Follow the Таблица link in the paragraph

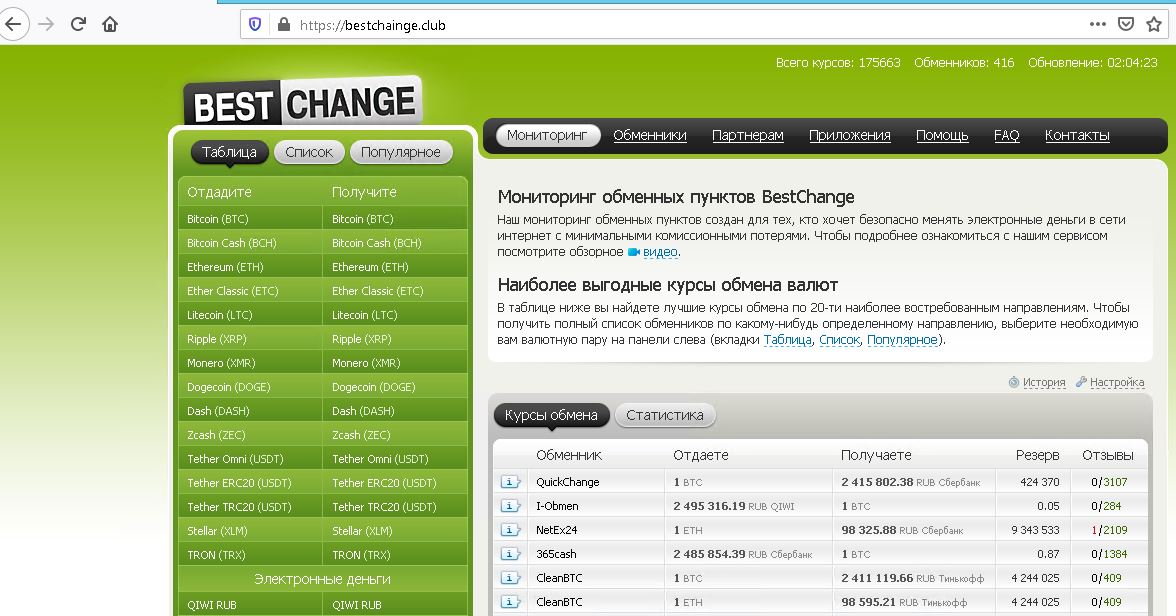click(x=788, y=340)
